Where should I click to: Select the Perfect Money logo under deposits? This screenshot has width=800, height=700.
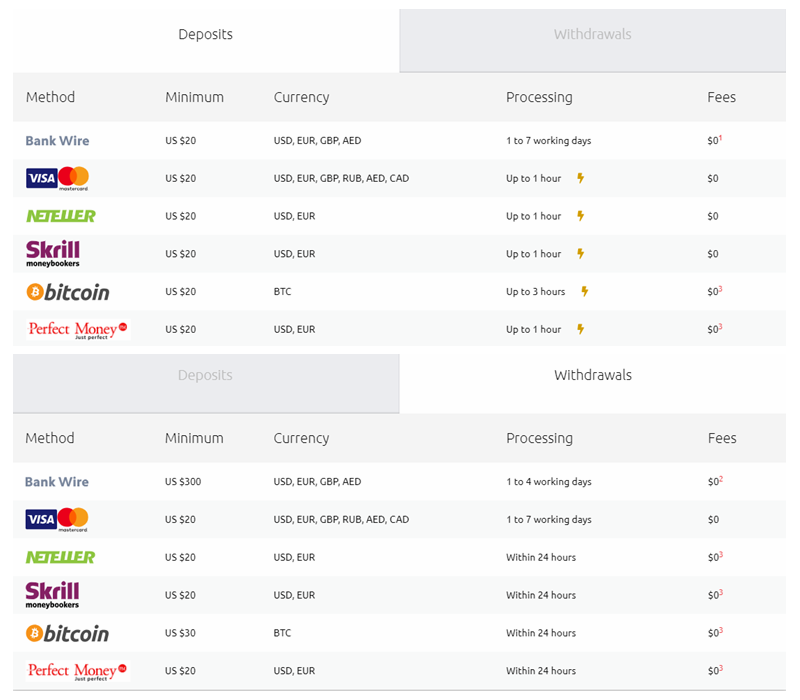point(76,329)
